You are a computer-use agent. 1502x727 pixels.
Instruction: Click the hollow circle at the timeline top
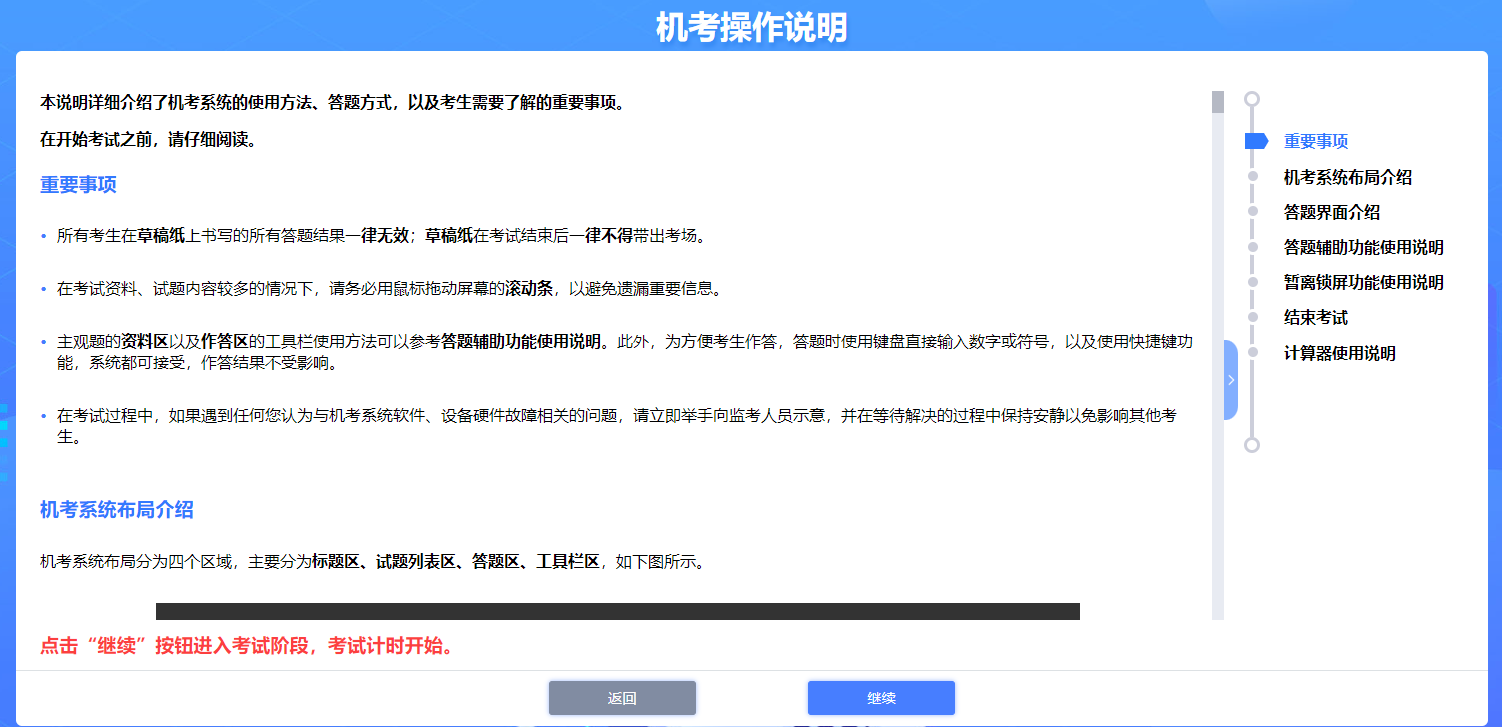[x=1251, y=99]
